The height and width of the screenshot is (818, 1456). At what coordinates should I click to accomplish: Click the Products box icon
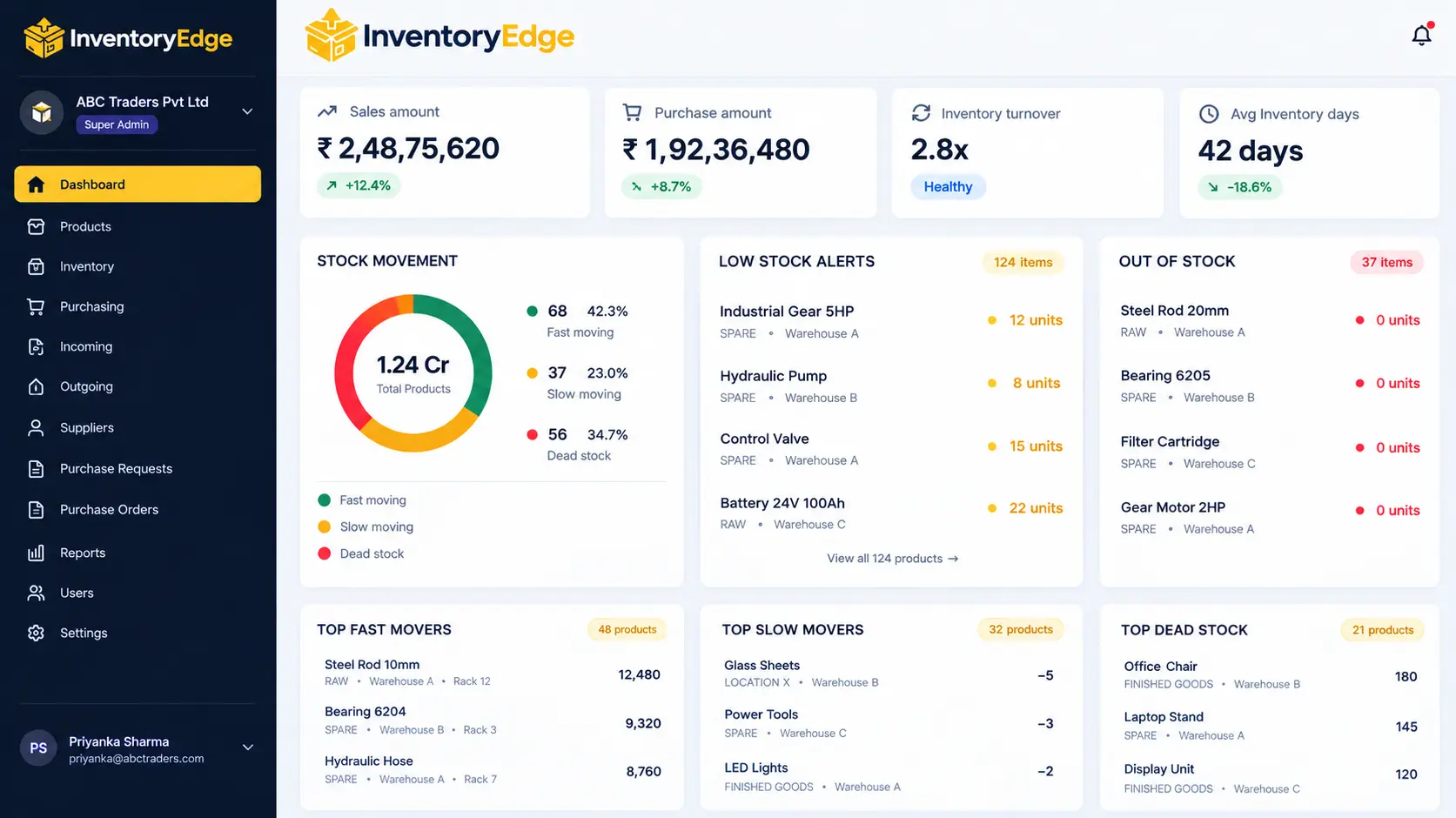click(36, 226)
